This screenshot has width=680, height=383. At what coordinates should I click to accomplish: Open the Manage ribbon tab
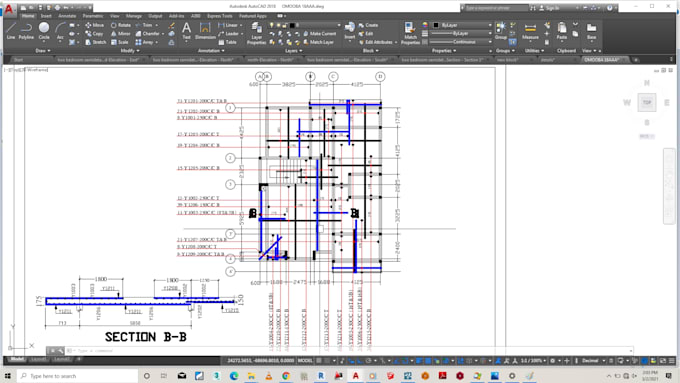[134, 16]
